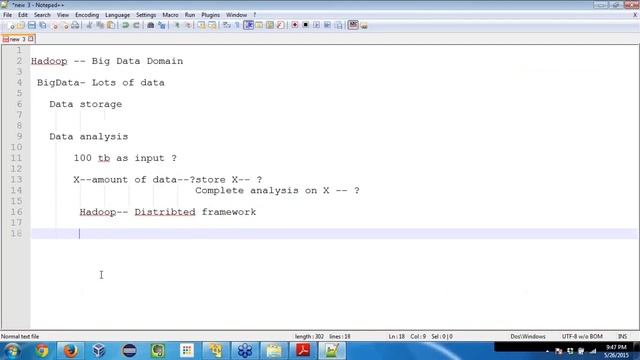The height and width of the screenshot is (360, 640).
Task: Open the Edit menu
Action: point(23,15)
